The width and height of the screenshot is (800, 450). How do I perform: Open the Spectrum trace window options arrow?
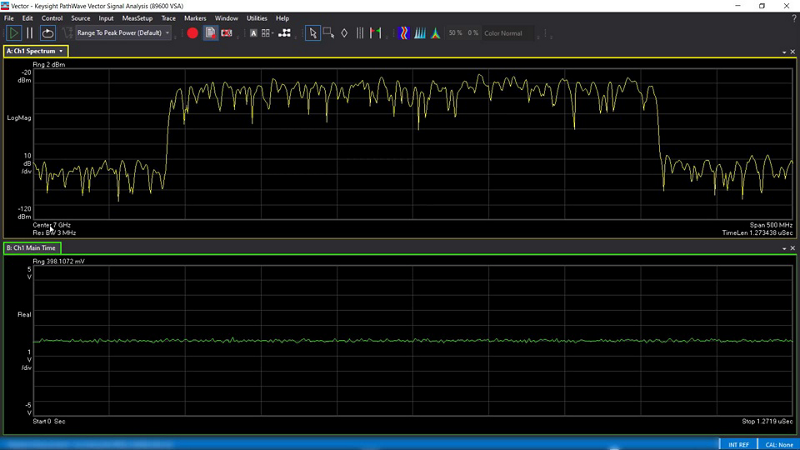784,52
